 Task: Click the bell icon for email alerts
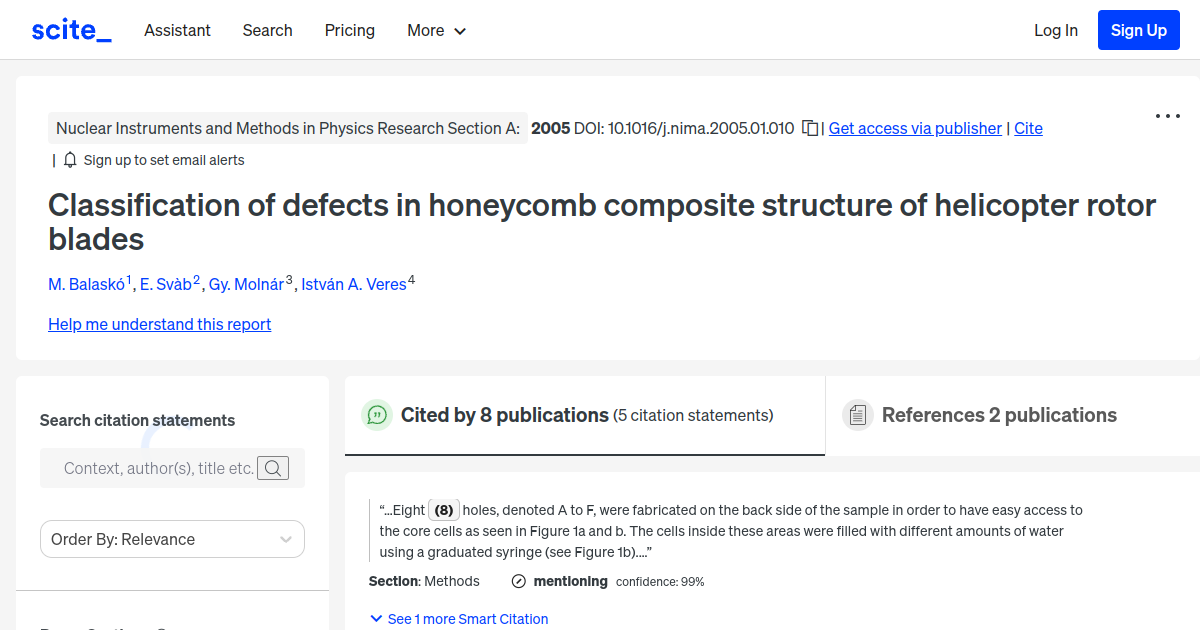68,159
